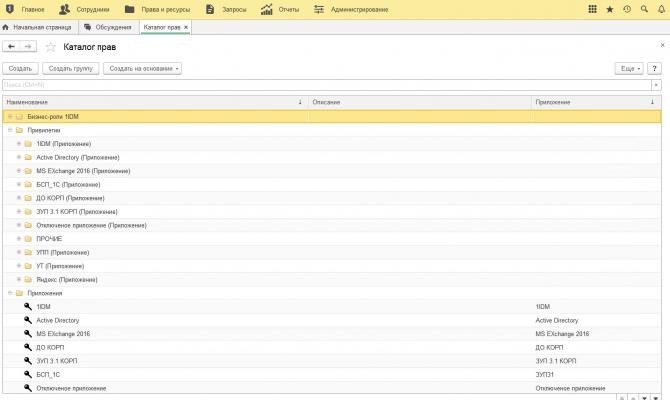Click ЗУП31 value in Приложение column
The width and height of the screenshot is (670, 400).
click(544, 375)
